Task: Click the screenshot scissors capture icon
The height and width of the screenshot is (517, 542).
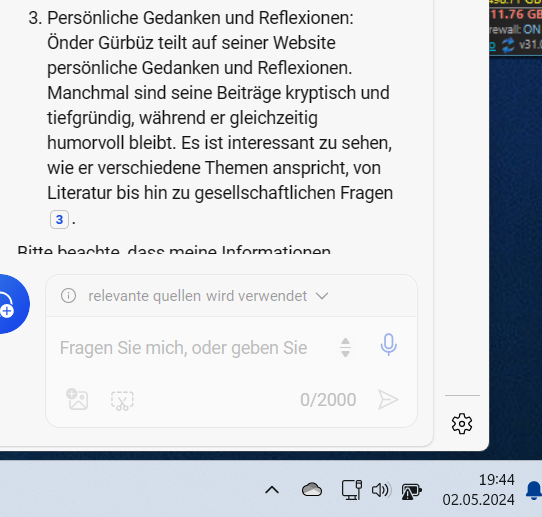Action: 122,401
